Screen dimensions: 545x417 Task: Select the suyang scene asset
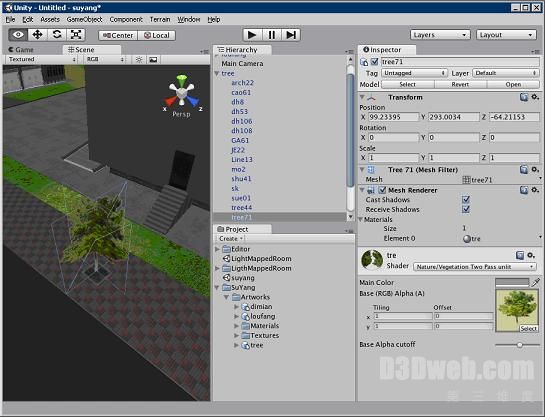click(x=239, y=278)
